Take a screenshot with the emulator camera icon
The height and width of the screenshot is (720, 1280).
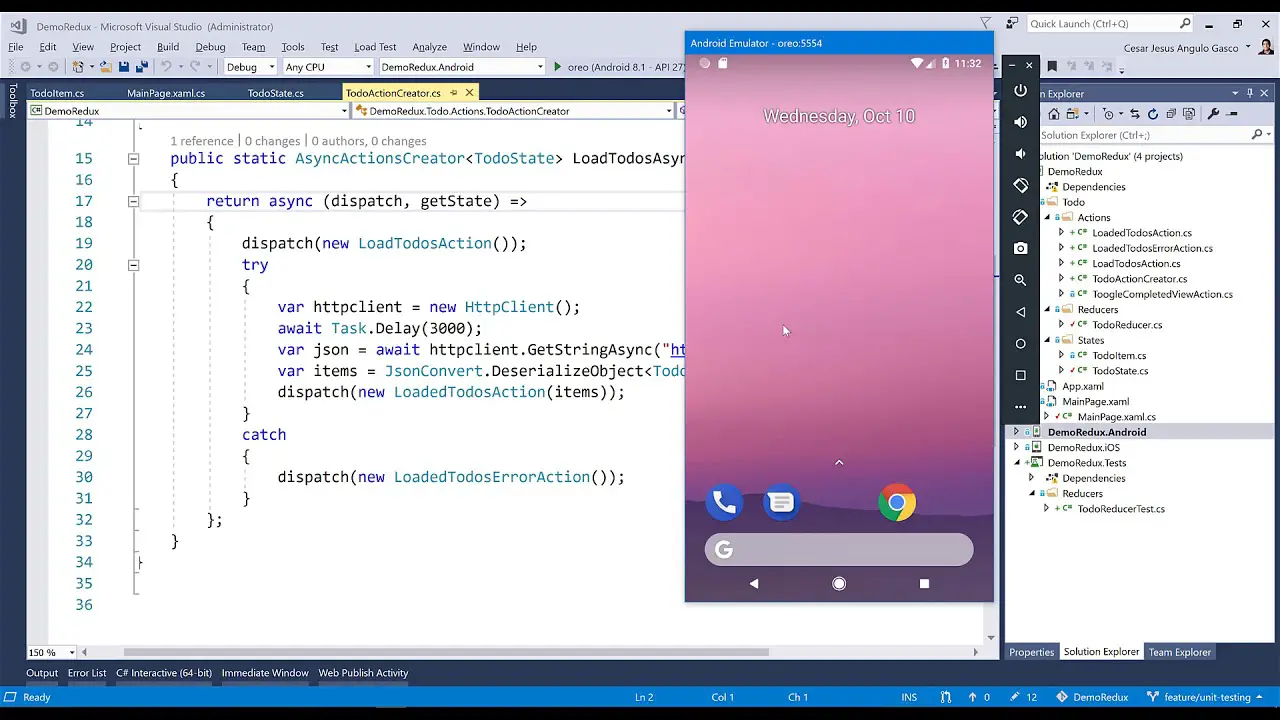[x=1021, y=248]
